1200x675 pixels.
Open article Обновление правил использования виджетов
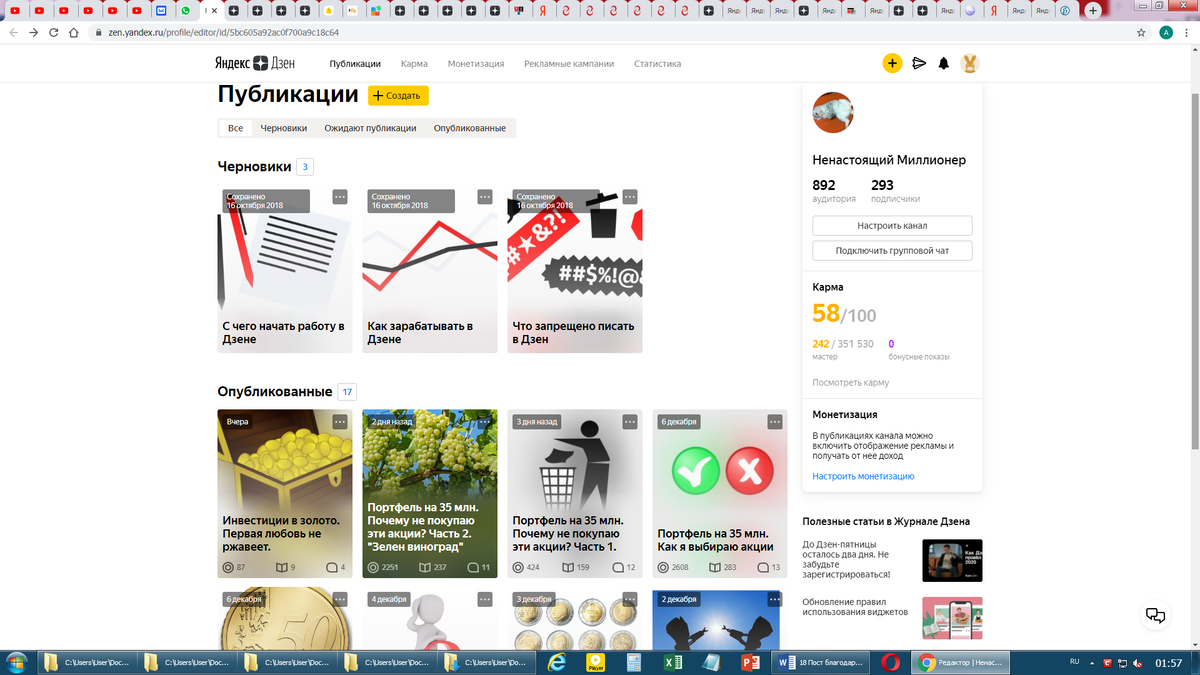[892, 617]
